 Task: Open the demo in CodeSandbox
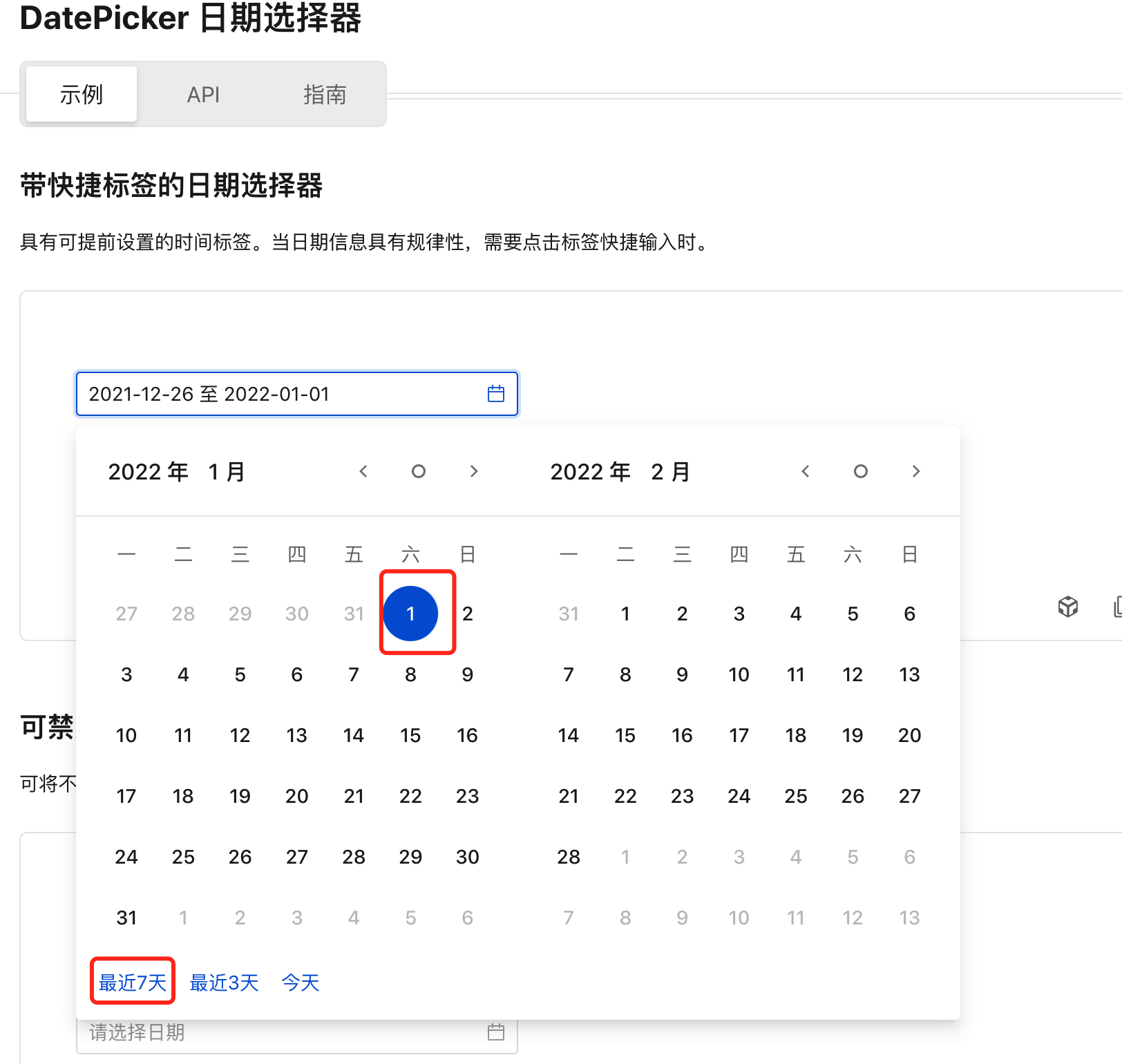tap(1067, 607)
